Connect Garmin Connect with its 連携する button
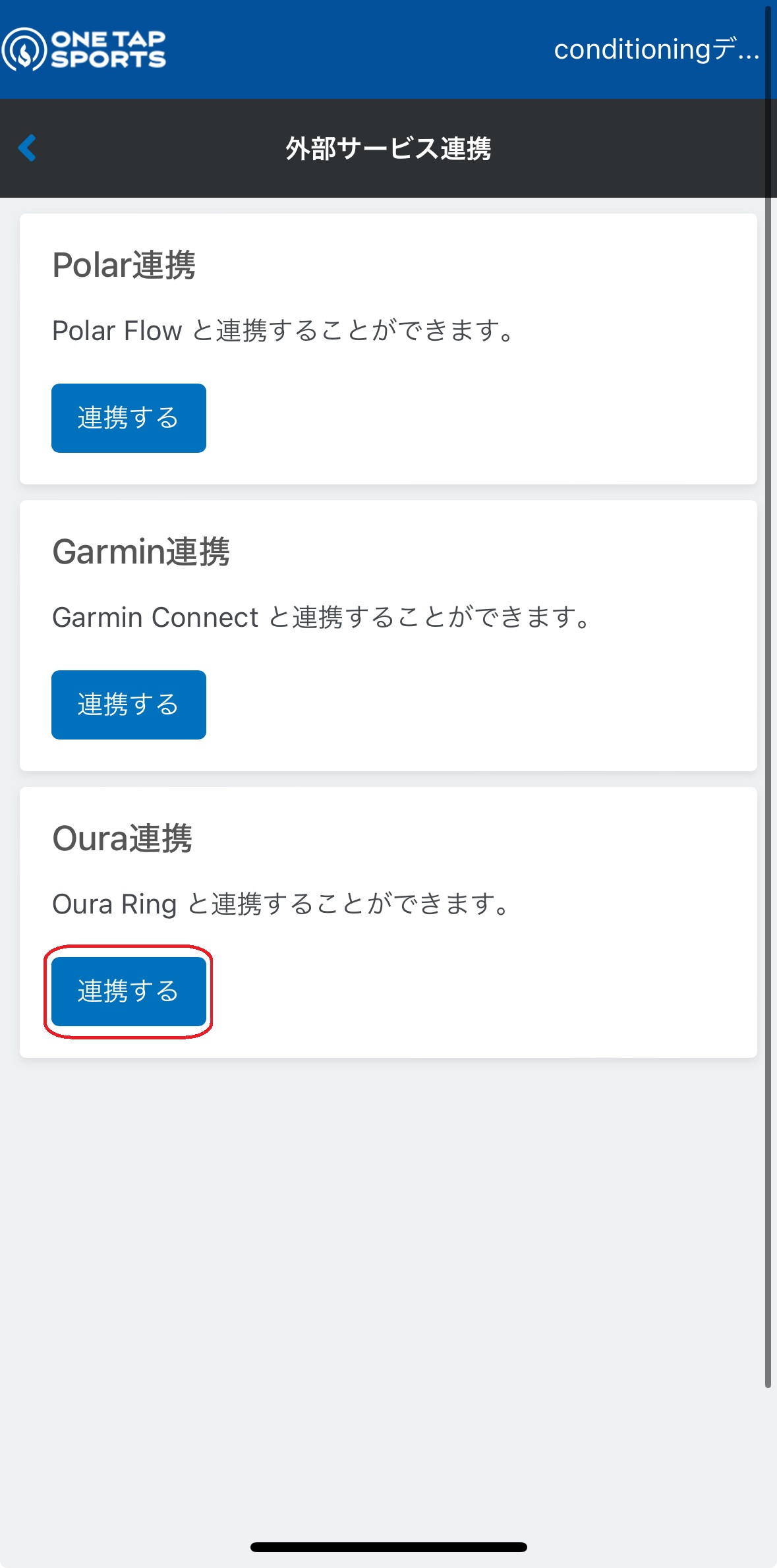Screen dimensions: 777x1568 tap(129, 705)
